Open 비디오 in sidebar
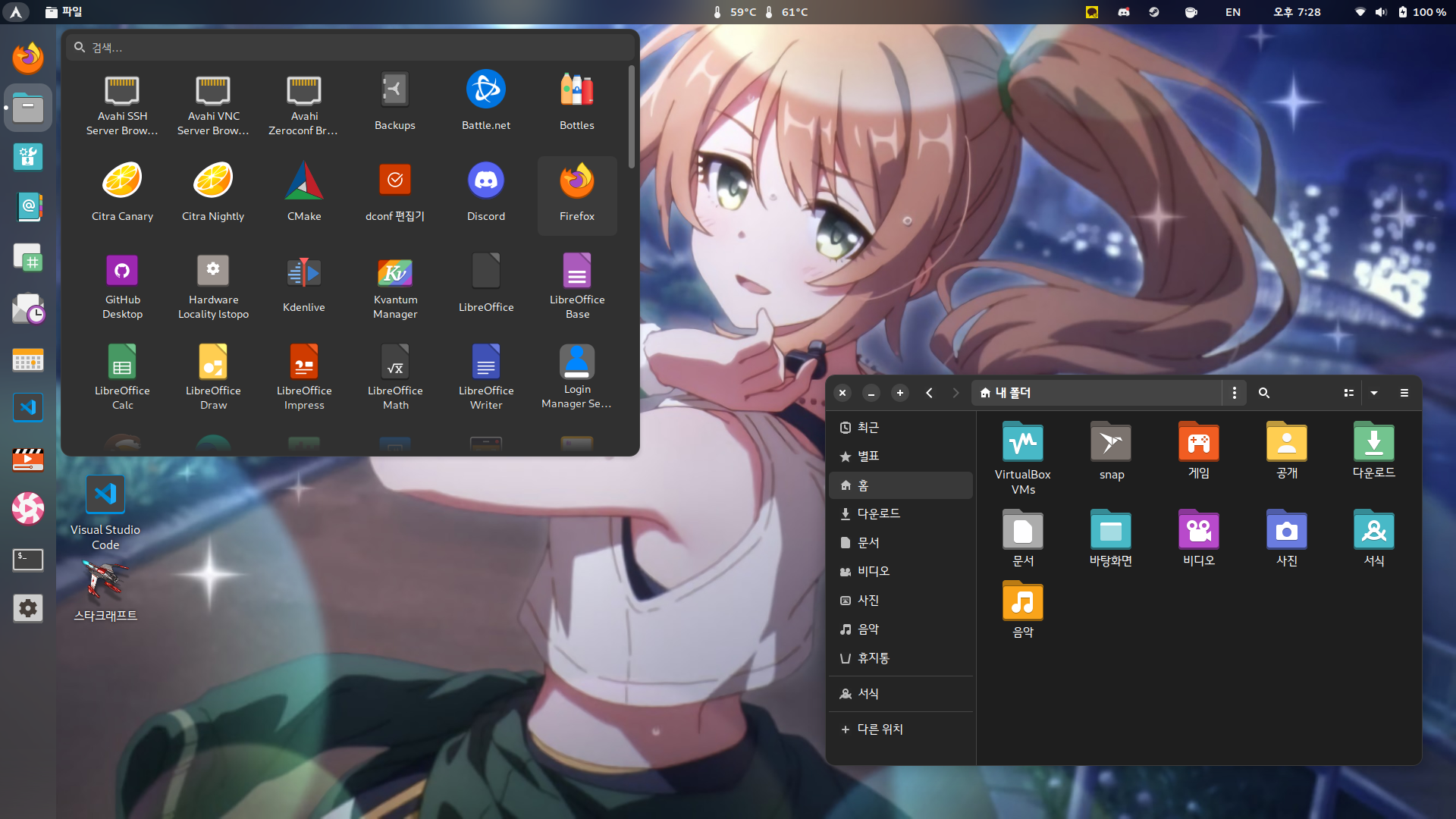1456x819 pixels. [x=901, y=572]
